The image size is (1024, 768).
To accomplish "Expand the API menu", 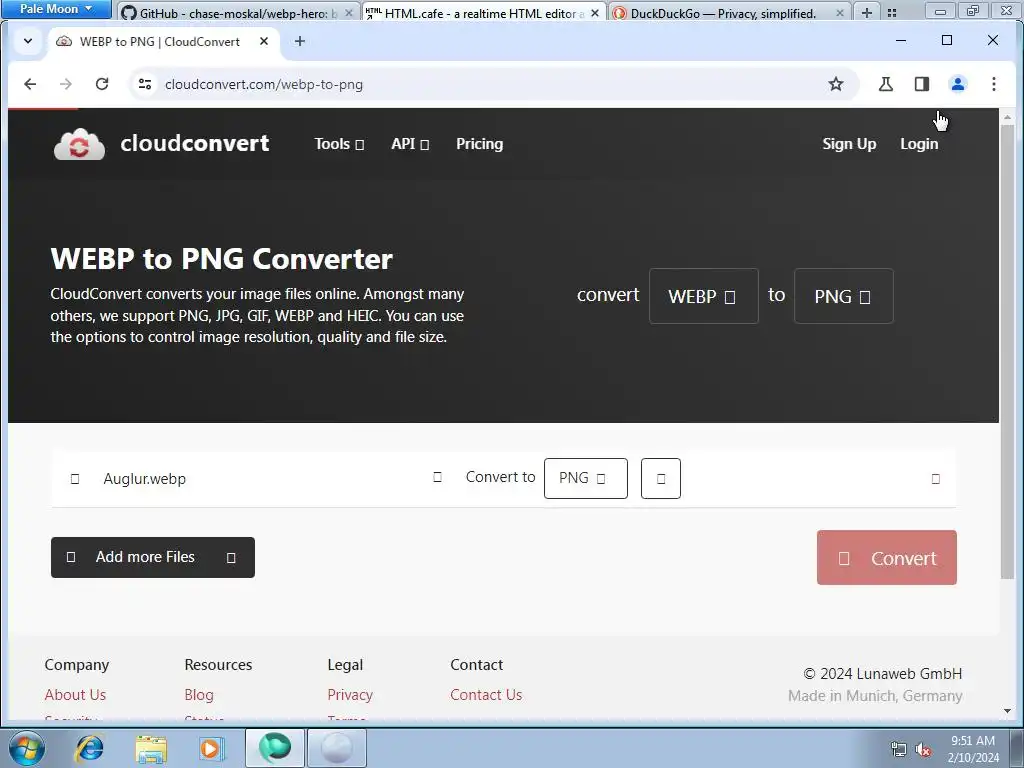I will [x=410, y=144].
